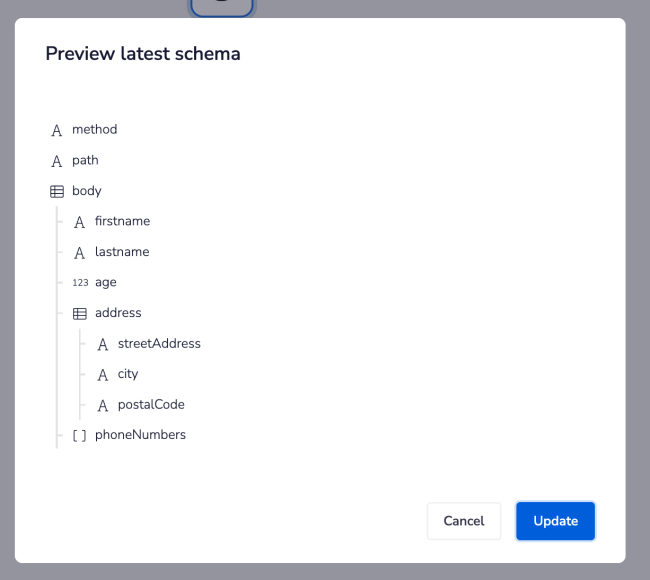Click the text icon beside city
Image resolution: width=650 pixels, height=580 pixels.
tap(103, 375)
